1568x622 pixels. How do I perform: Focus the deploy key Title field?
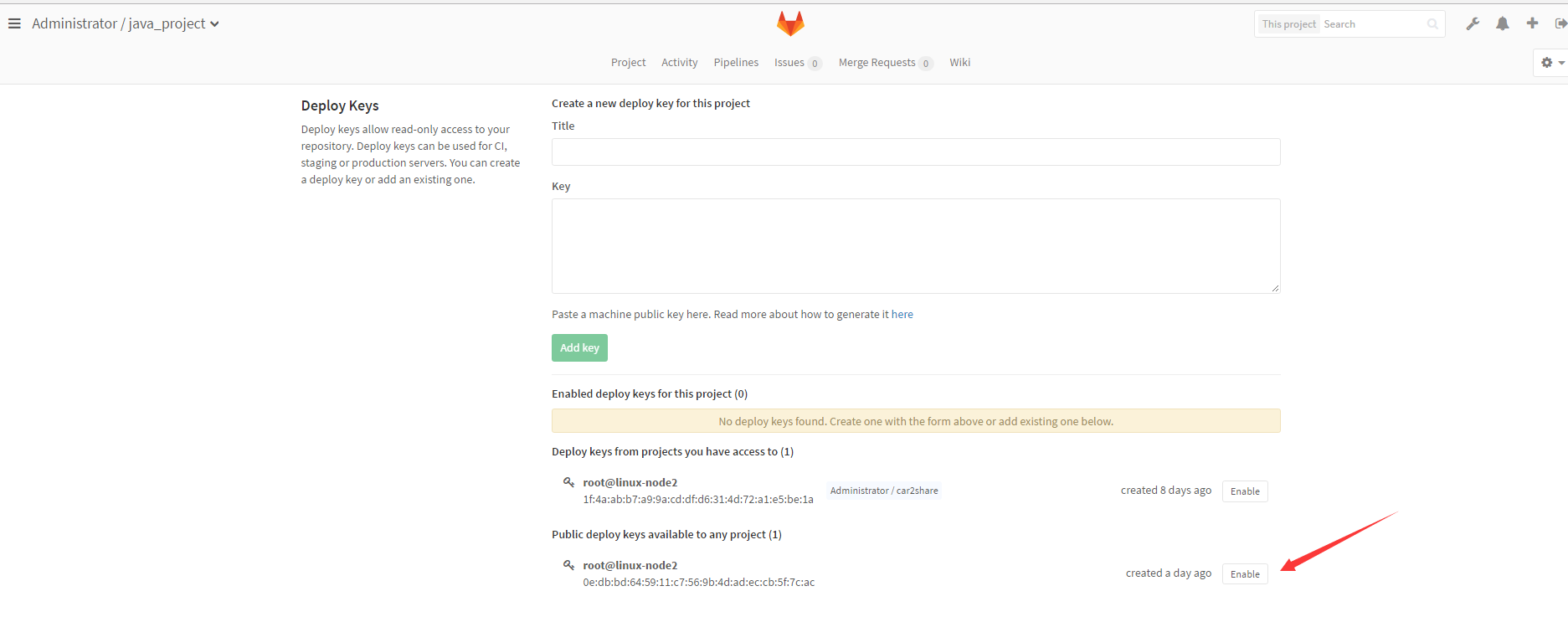(x=915, y=152)
